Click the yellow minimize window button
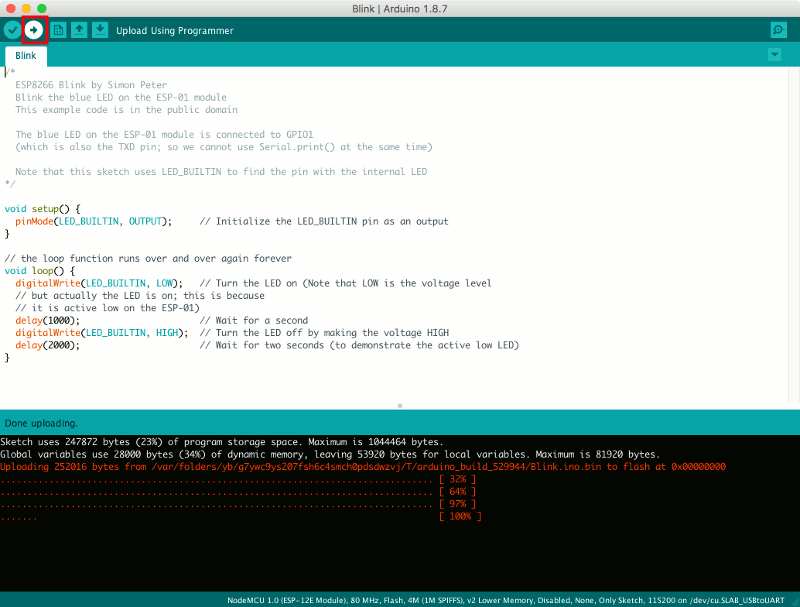Viewport: 800px width, 607px height. [x=27, y=9]
